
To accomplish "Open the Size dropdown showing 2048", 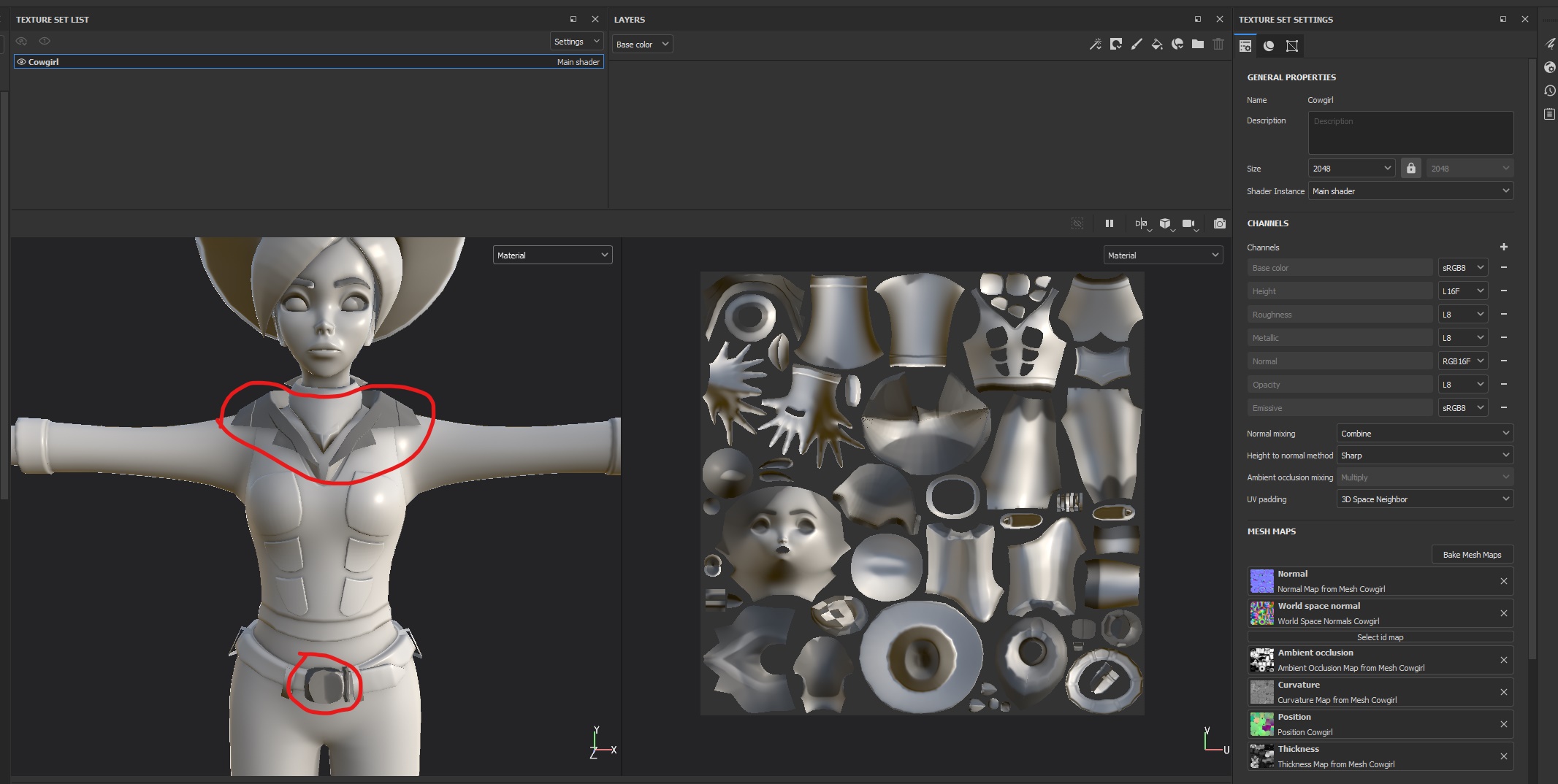I will point(1351,168).
